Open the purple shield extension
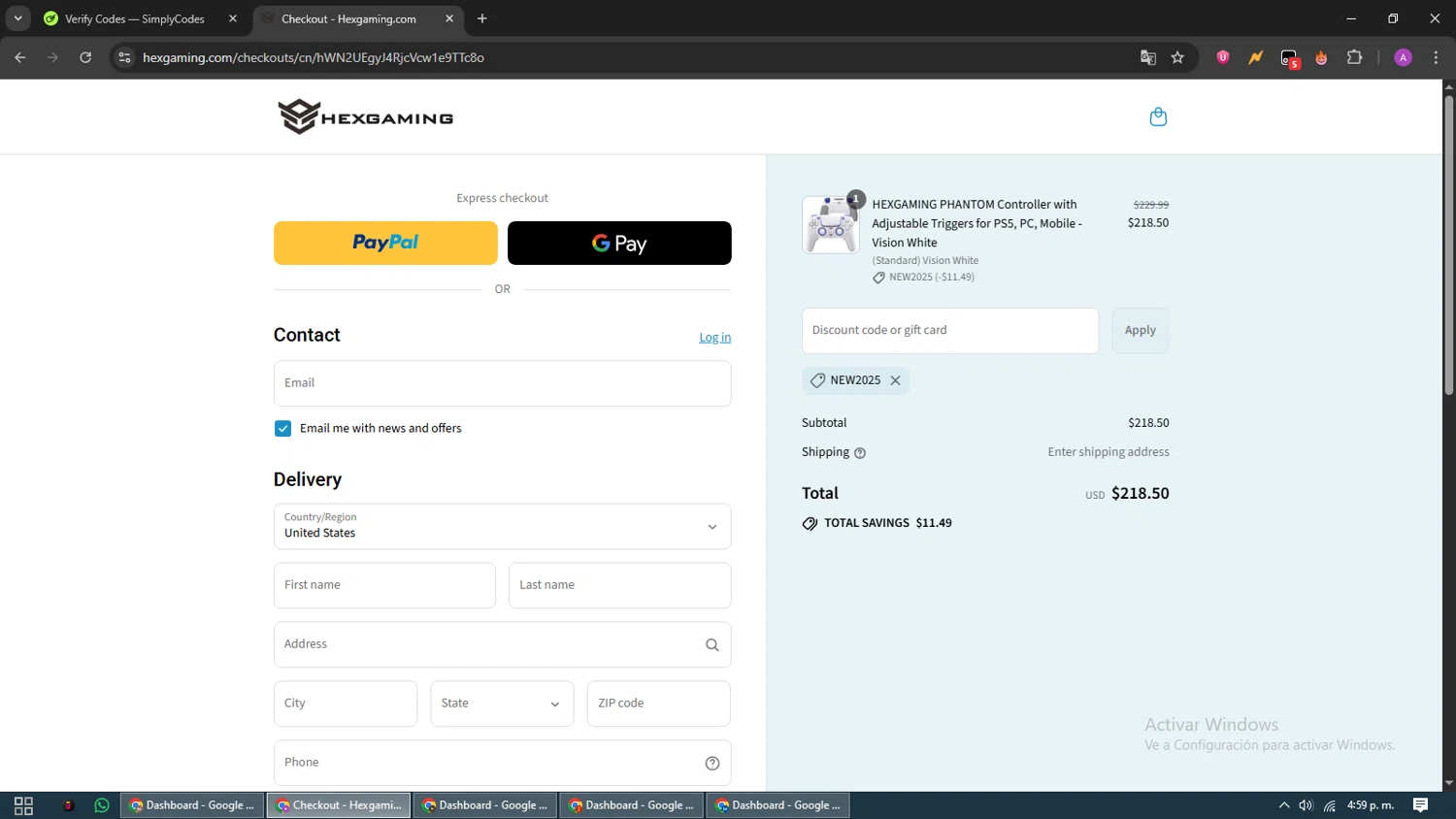The width and height of the screenshot is (1456, 819). pyautogui.click(x=1223, y=57)
